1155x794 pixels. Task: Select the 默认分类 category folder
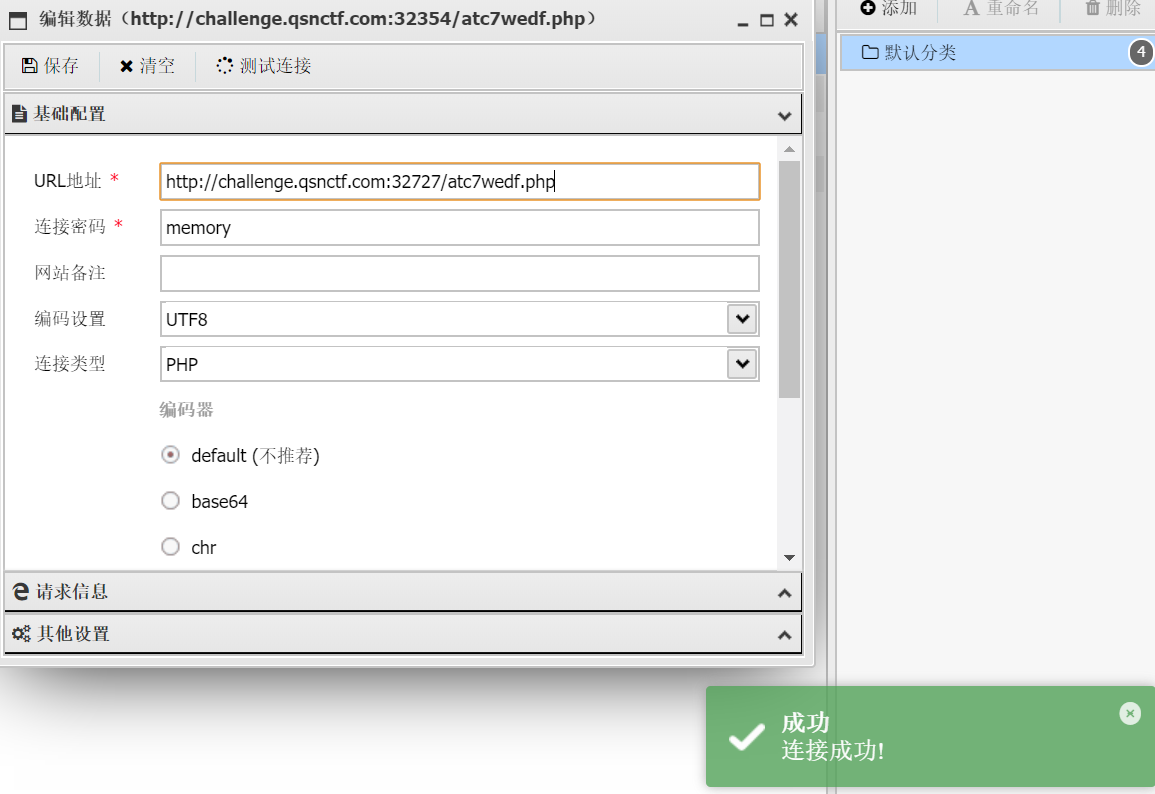coord(997,52)
